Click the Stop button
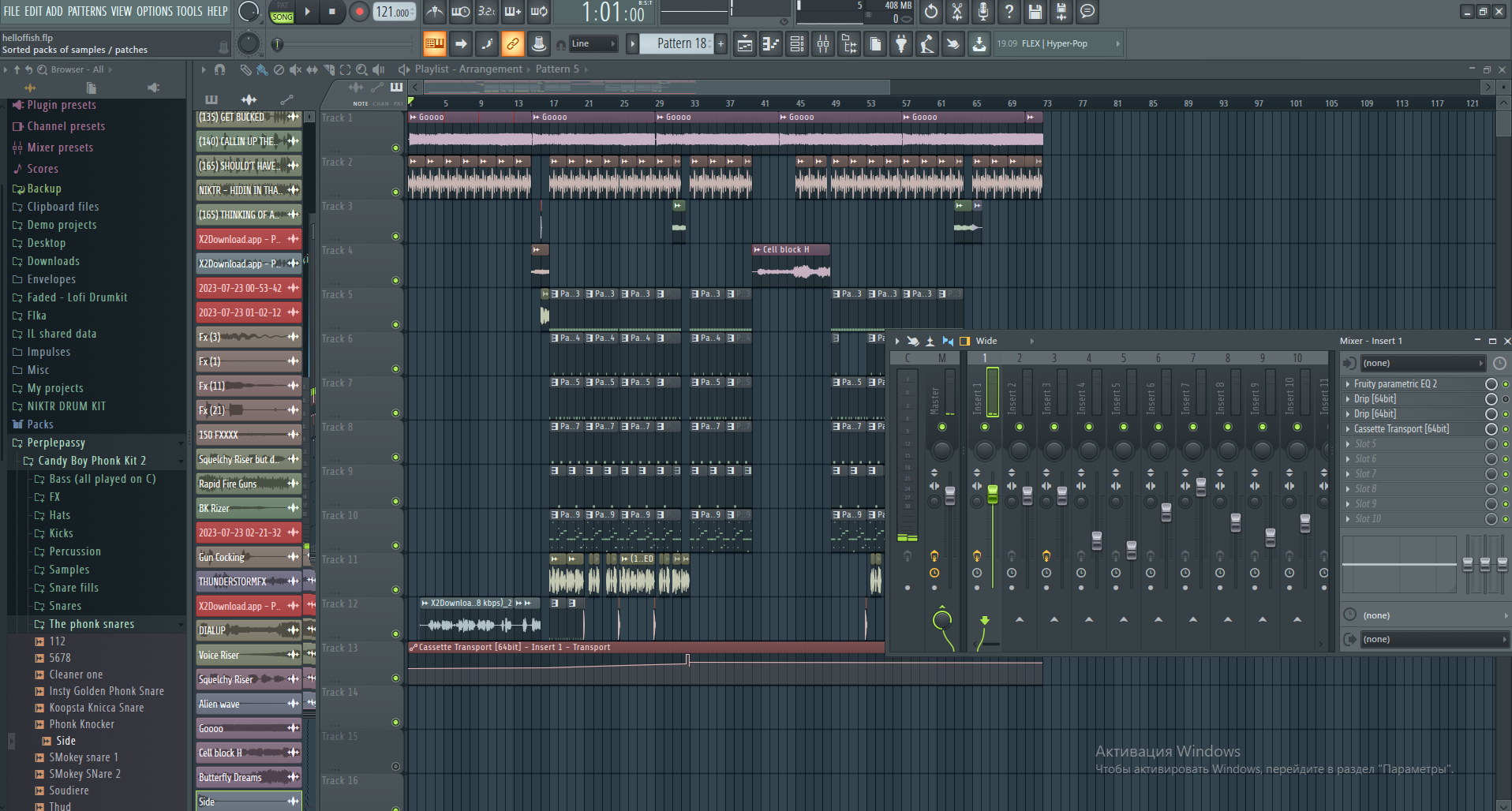 [332, 12]
